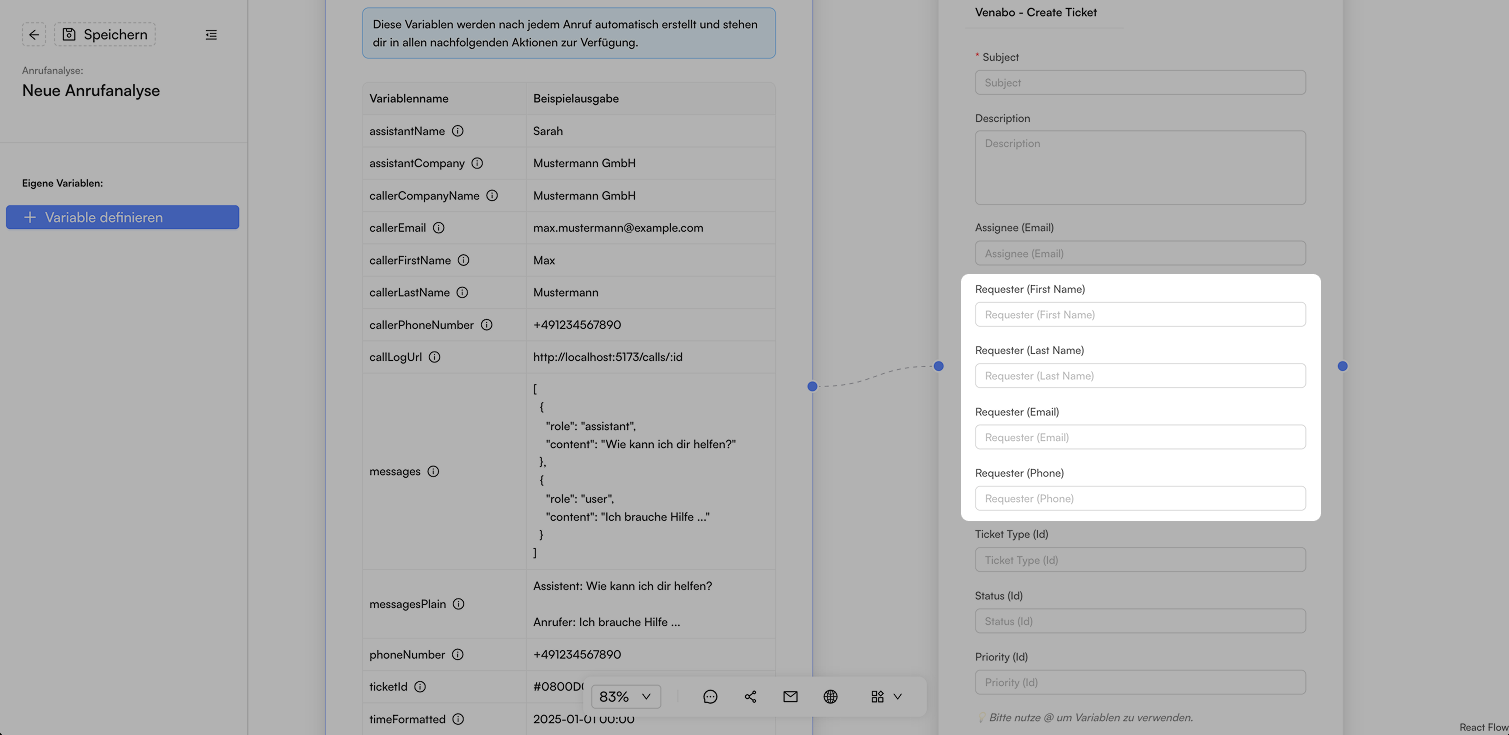Click the timeFormatted 2025-01-01 value

584,719
